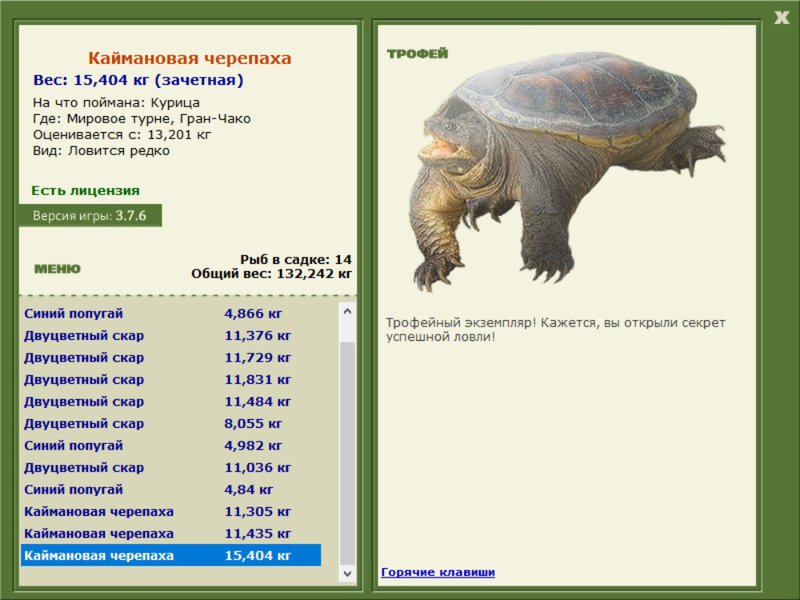Click the snapping turtle trophy picture
800x600 pixels.
566,171
